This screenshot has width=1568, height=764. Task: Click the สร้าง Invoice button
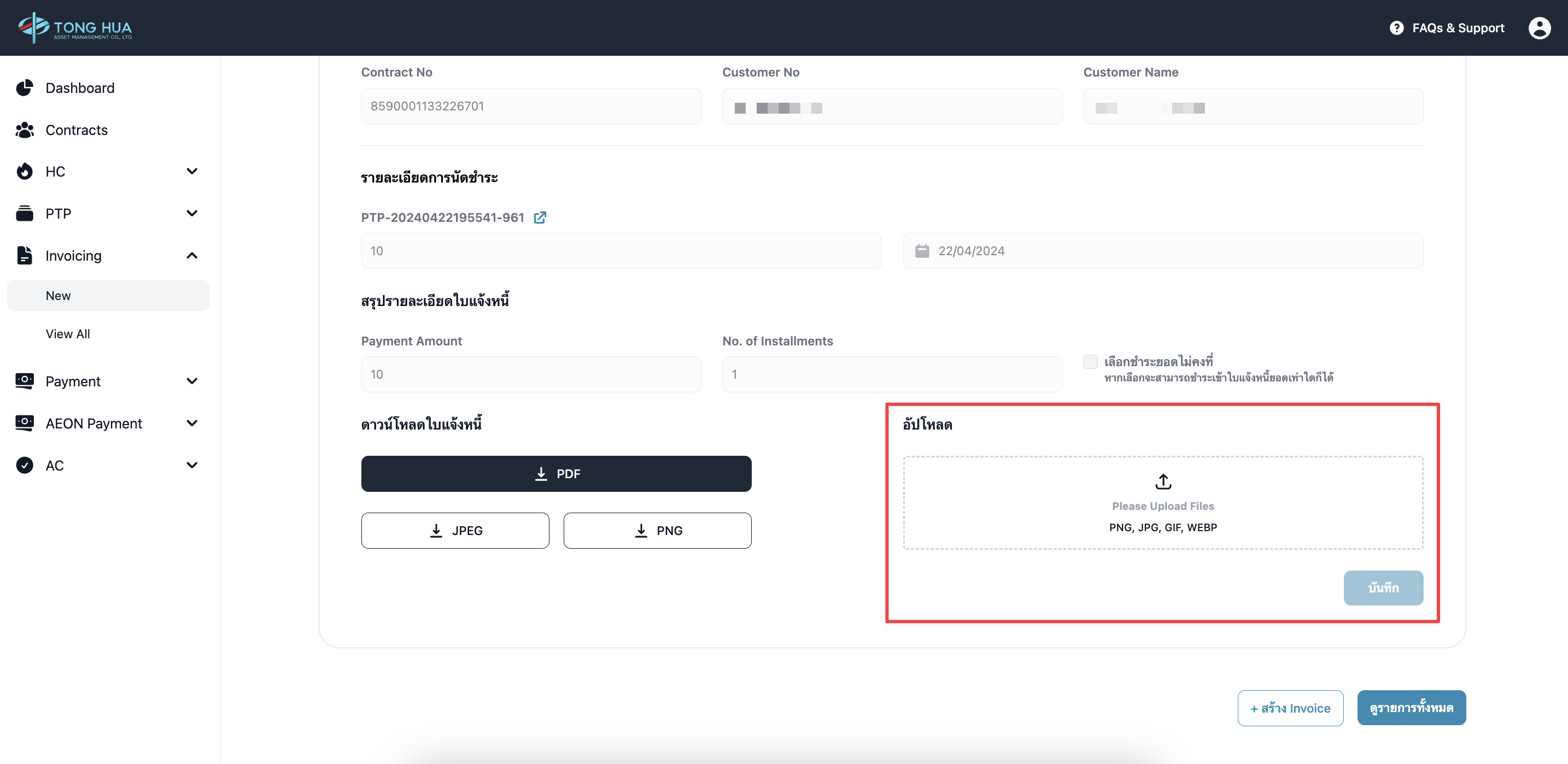pyautogui.click(x=1290, y=708)
